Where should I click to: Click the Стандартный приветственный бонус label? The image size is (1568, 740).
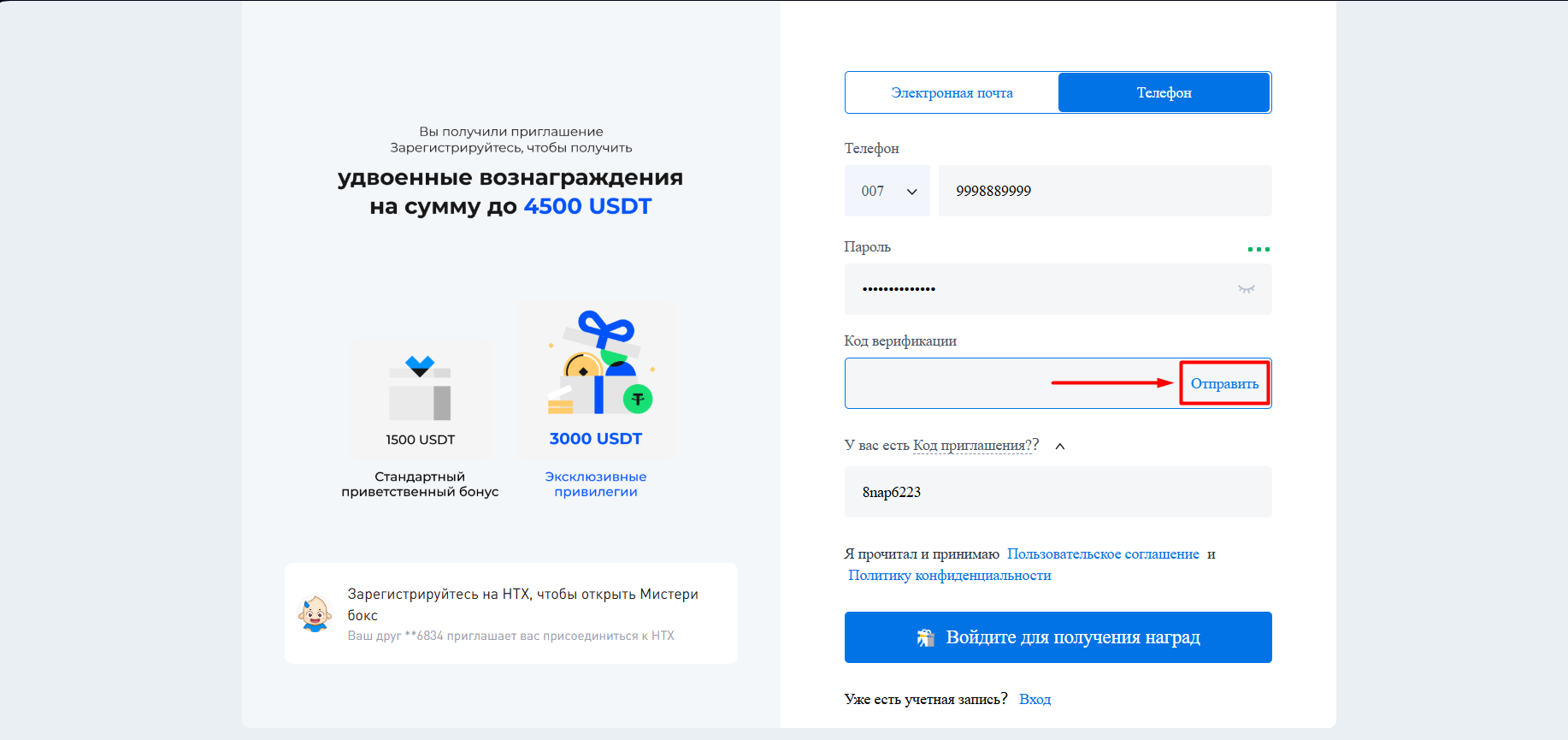[420, 484]
